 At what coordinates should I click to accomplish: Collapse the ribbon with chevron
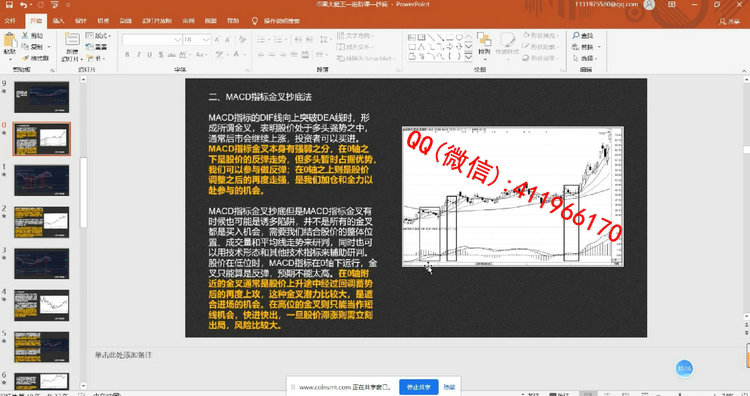pyautogui.click(x=744, y=71)
